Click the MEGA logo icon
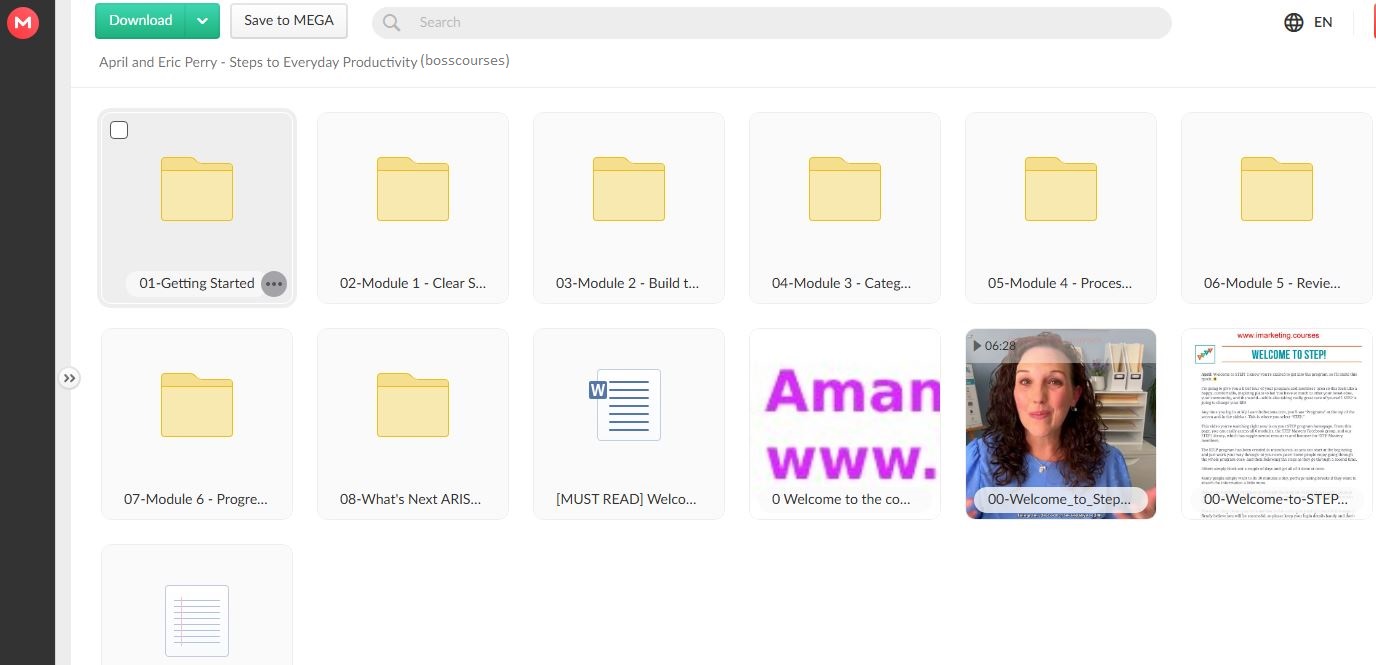Image resolution: width=1376 pixels, height=665 pixels. coord(22,22)
